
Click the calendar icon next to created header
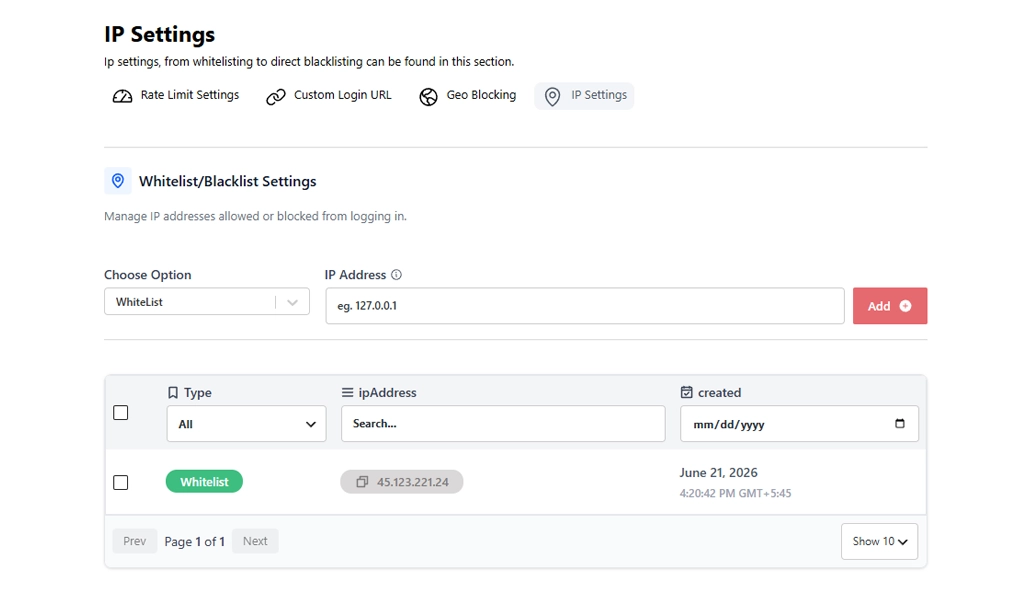click(686, 392)
